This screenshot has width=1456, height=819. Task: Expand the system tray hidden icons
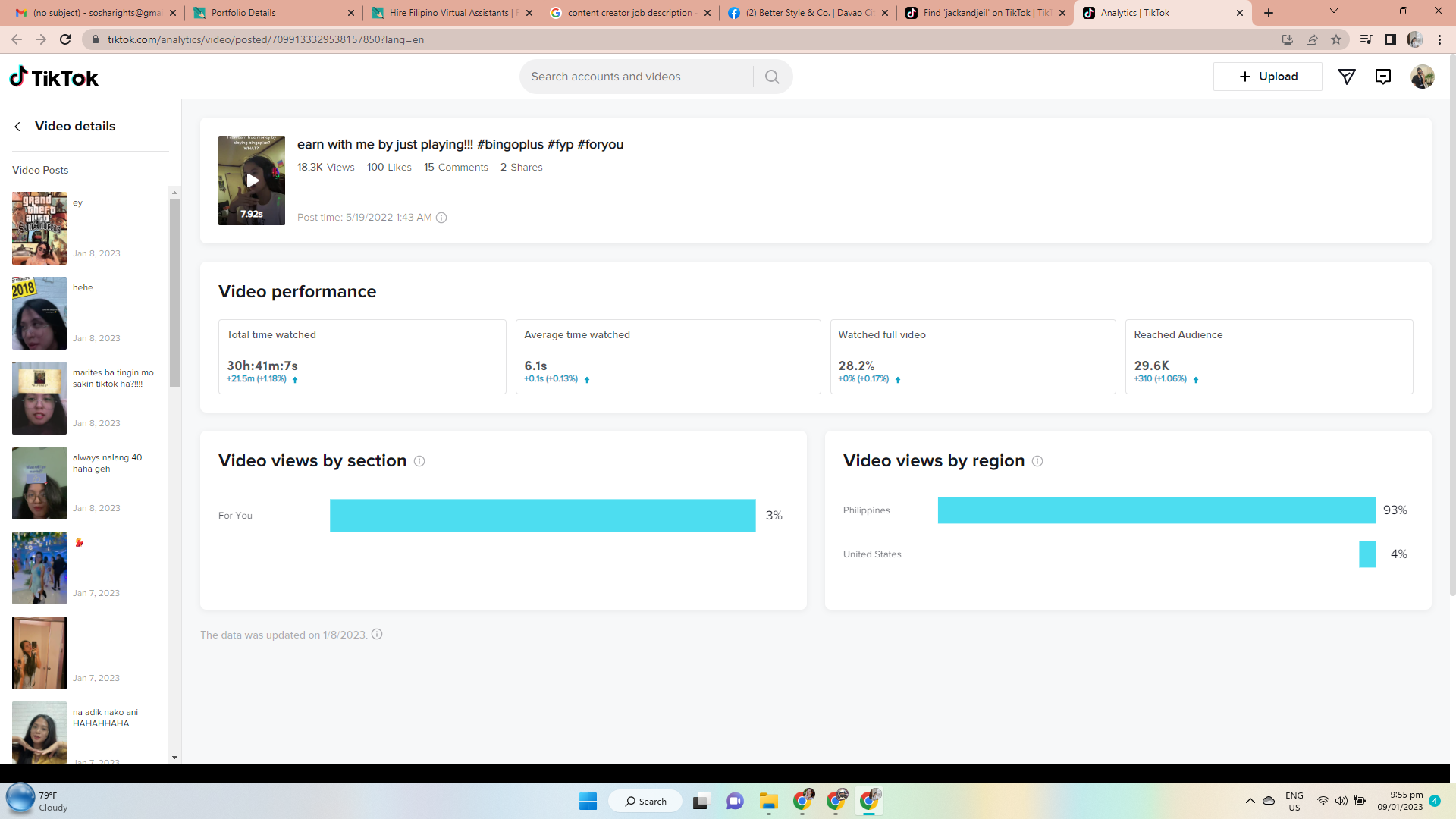1250,801
